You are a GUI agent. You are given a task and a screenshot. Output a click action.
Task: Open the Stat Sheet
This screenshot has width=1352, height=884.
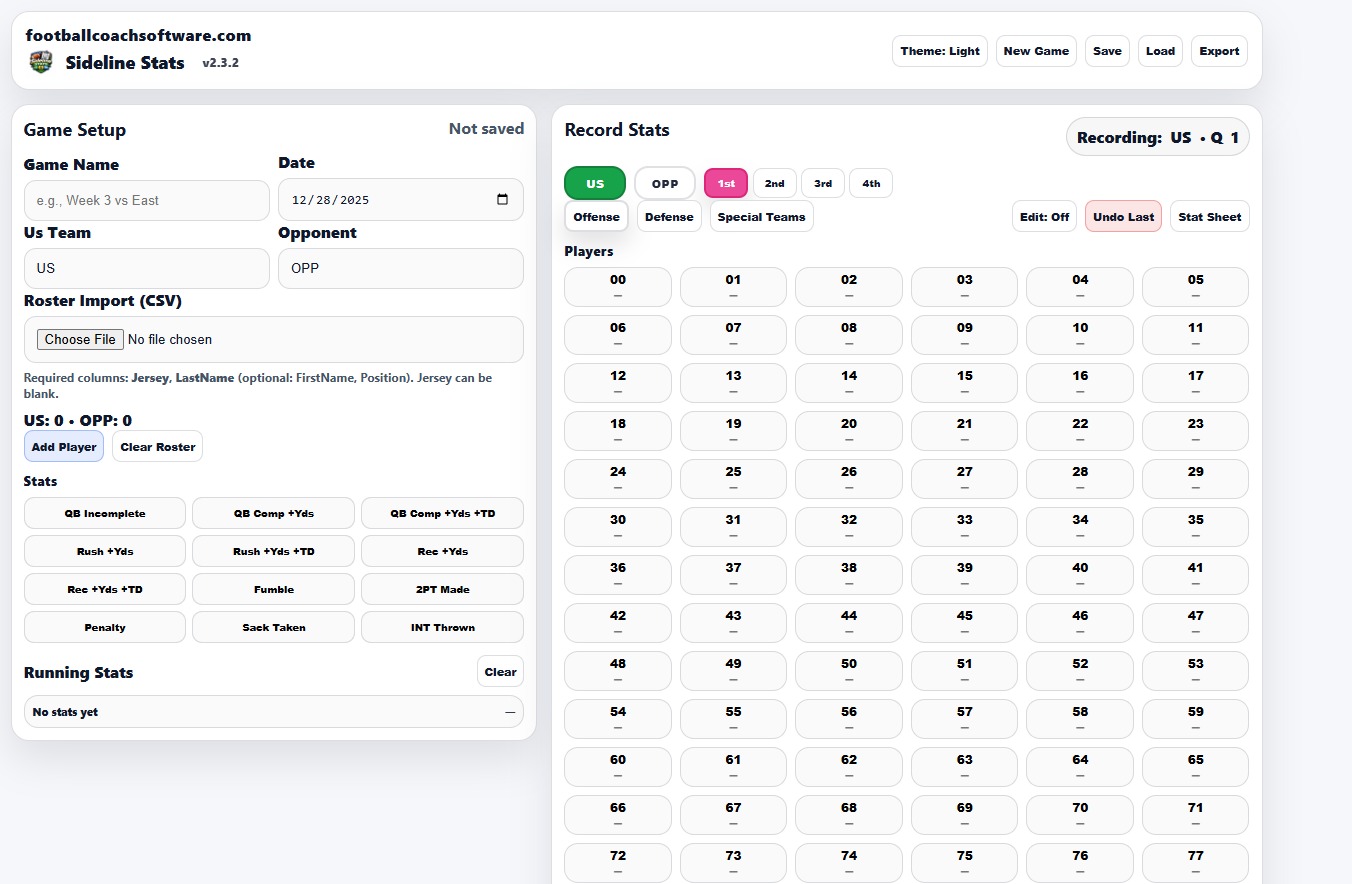click(x=1209, y=216)
